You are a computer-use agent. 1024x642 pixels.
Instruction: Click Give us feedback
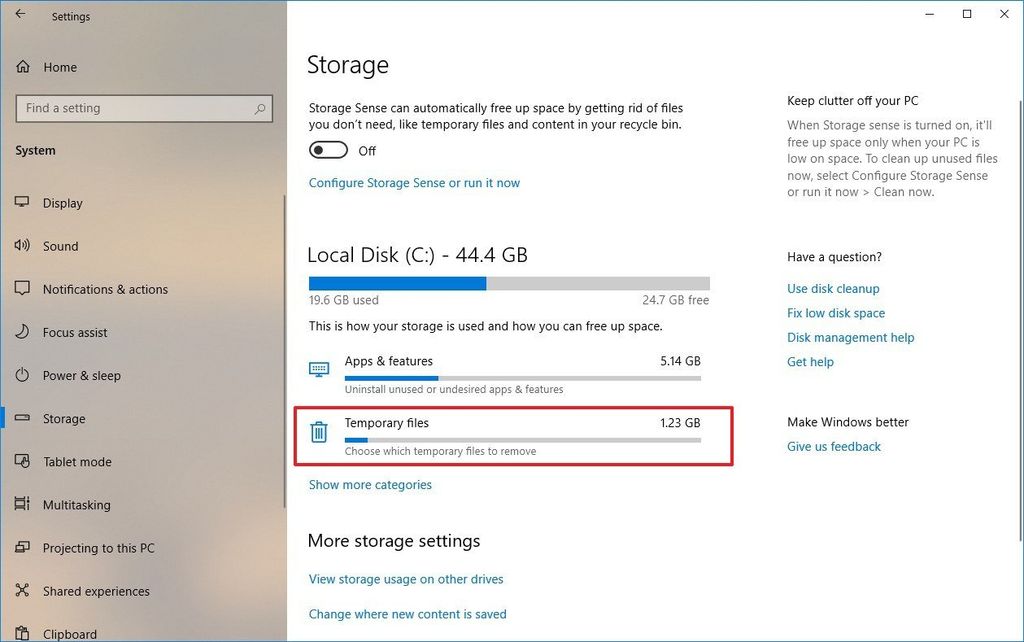(833, 446)
